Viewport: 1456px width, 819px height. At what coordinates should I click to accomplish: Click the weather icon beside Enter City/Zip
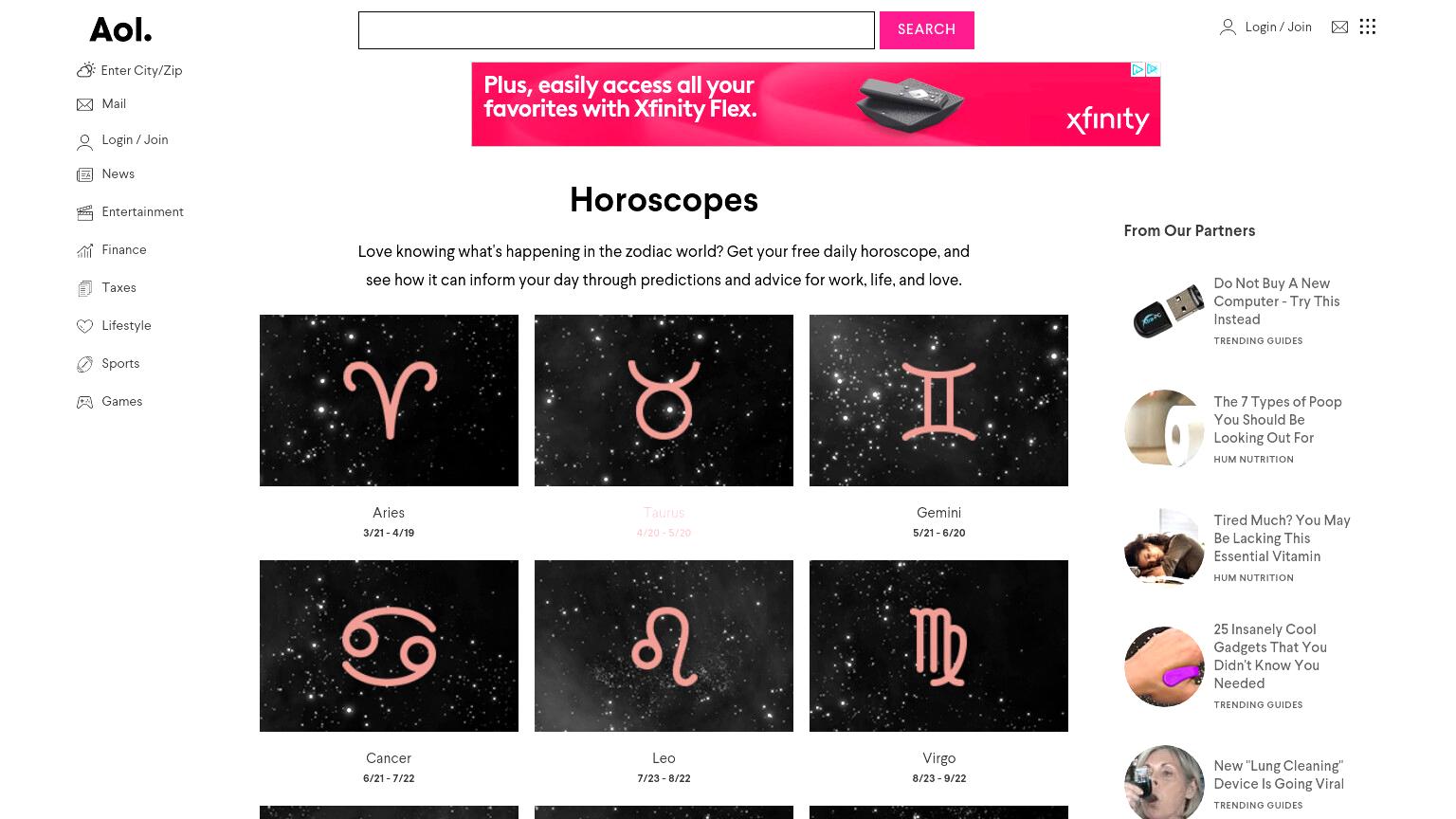point(85,70)
